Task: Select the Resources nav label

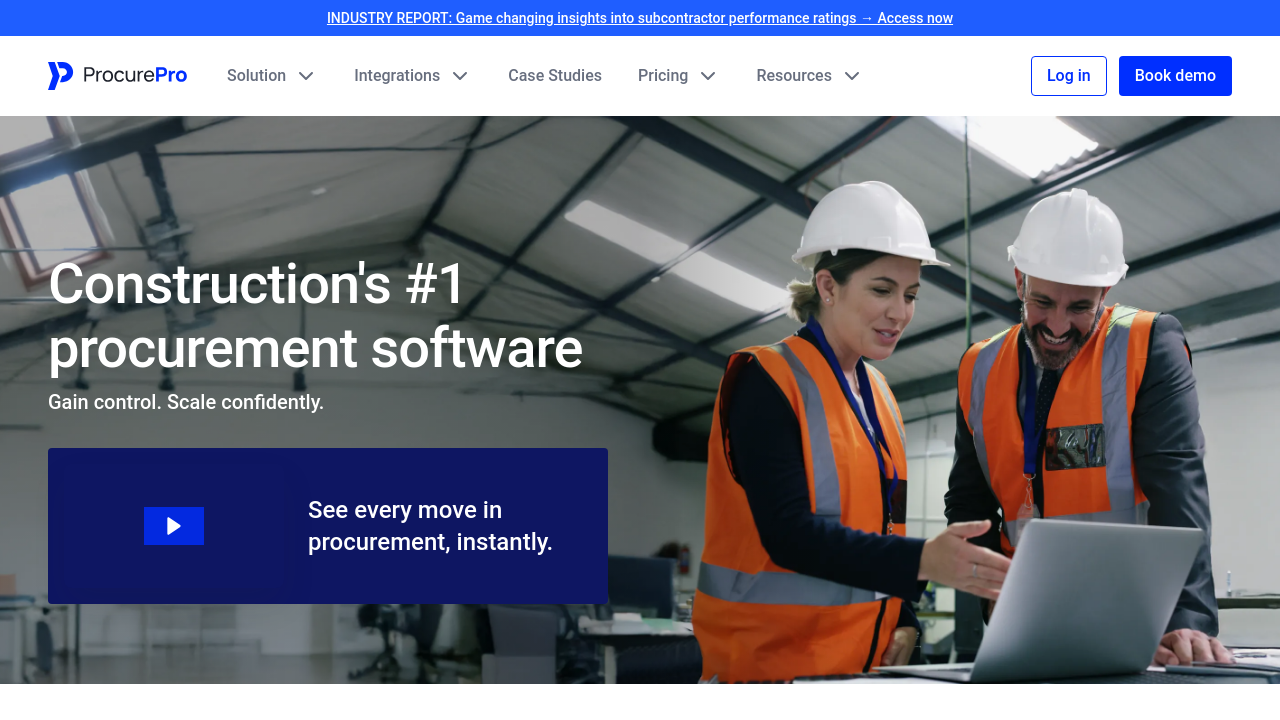Action: click(x=794, y=76)
